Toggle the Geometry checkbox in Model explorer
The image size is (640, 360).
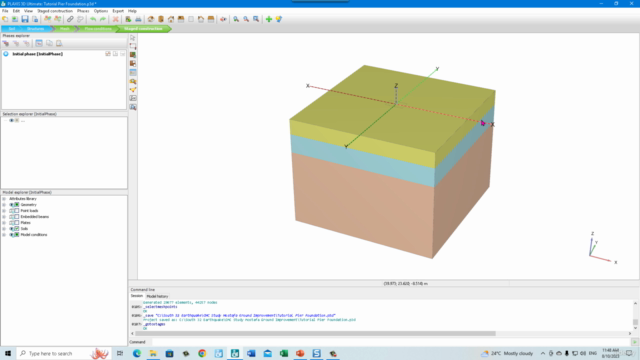point(17,204)
